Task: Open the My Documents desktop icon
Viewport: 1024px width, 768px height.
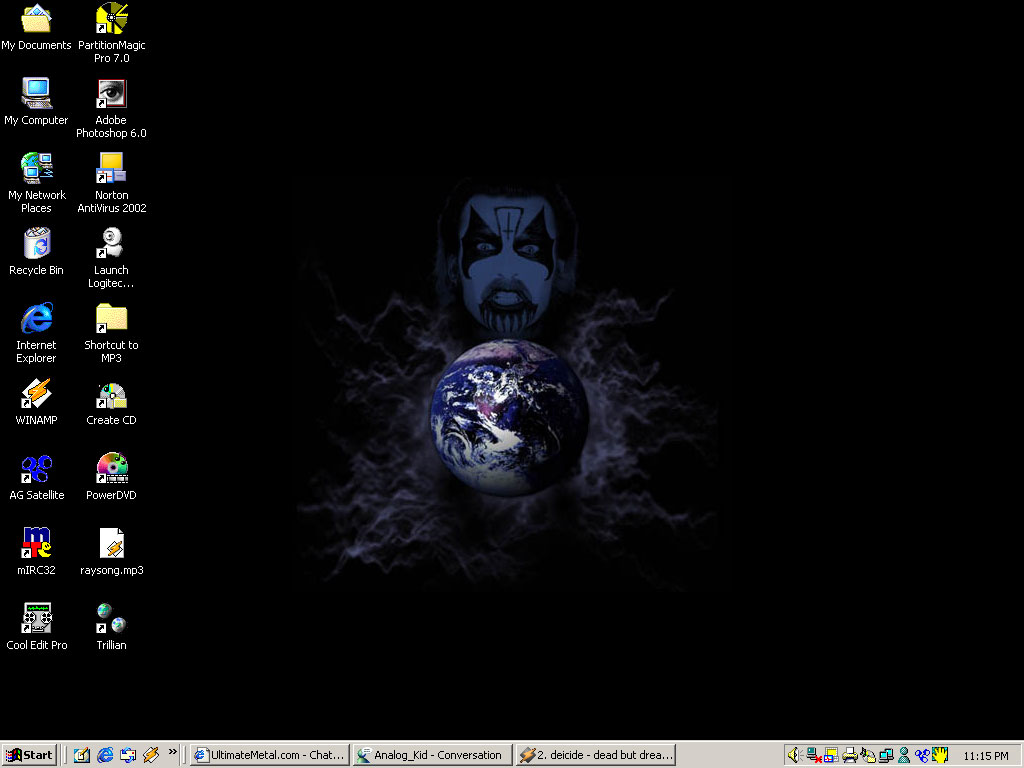Action: (36, 27)
